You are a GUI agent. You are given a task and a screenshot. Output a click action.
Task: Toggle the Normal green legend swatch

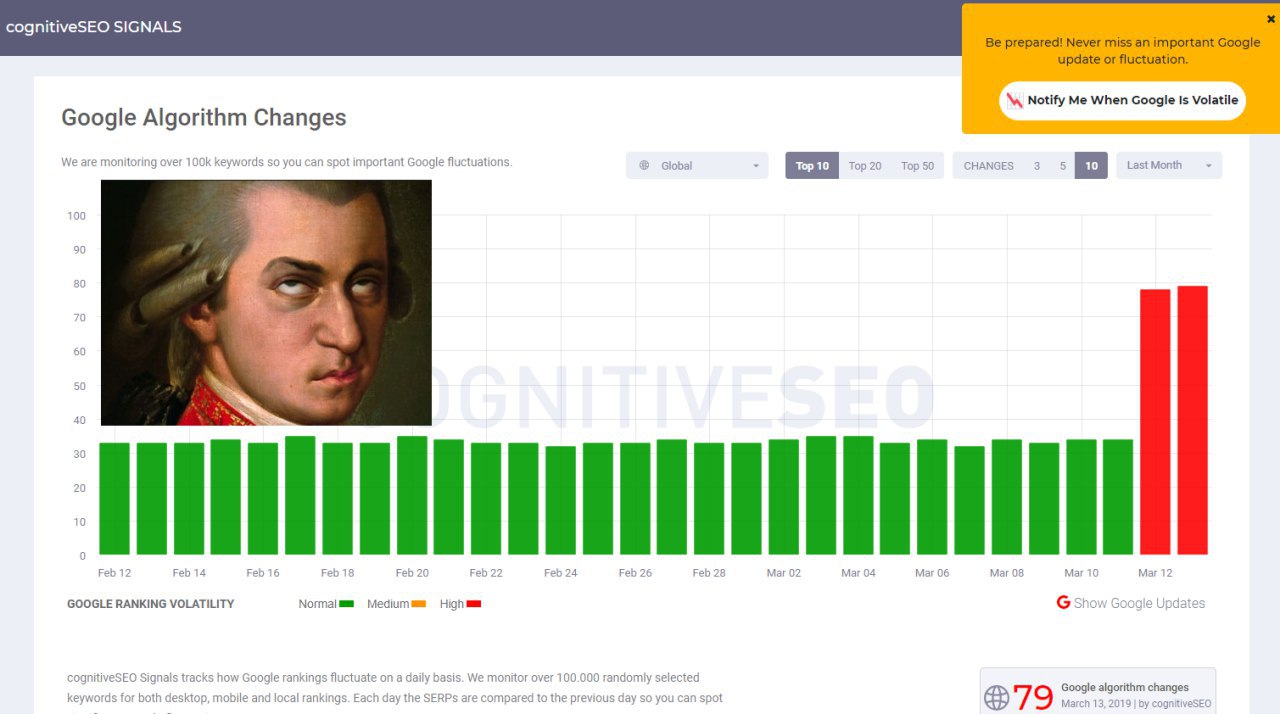tap(347, 604)
